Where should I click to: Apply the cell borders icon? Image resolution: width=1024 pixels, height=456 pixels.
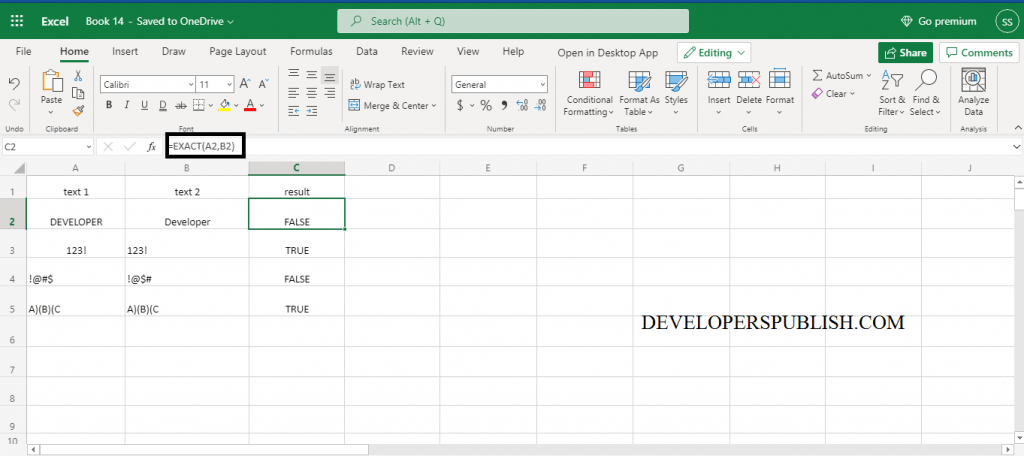199,105
